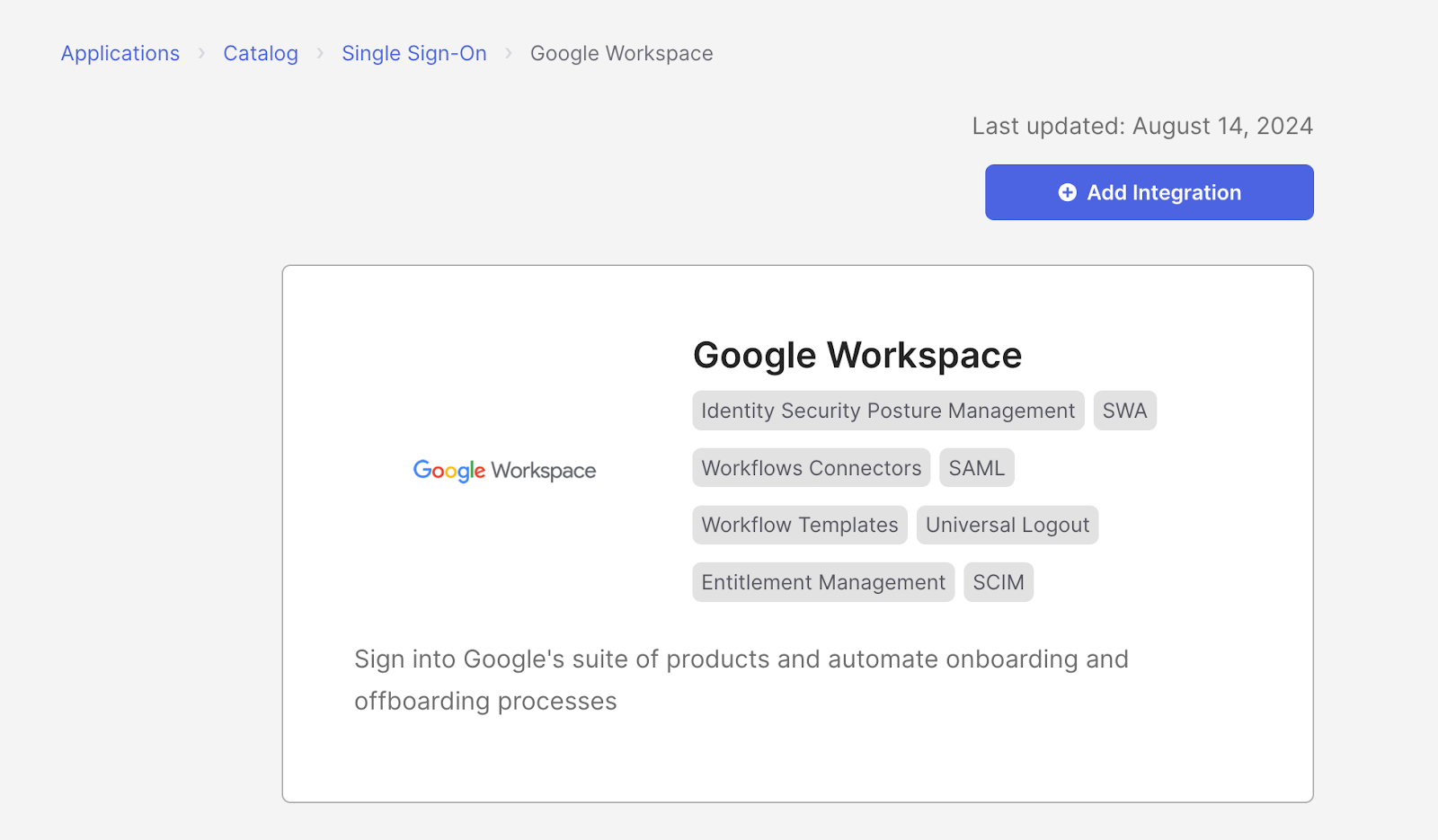
Task: Expand the chevron after Catalog breadcrumb
Action: click(320, 54)
